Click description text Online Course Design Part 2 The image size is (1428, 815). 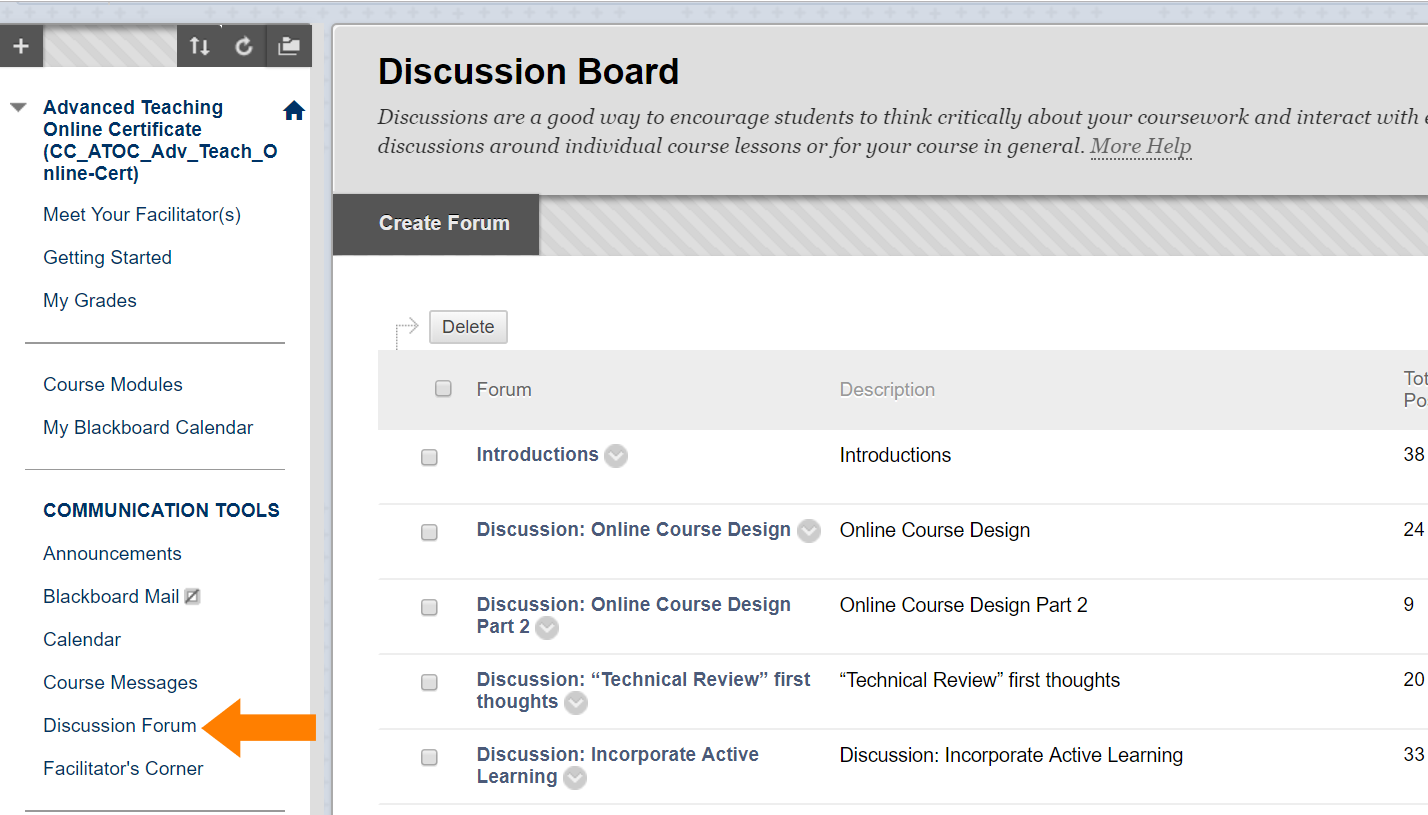(x=963, y=605)
